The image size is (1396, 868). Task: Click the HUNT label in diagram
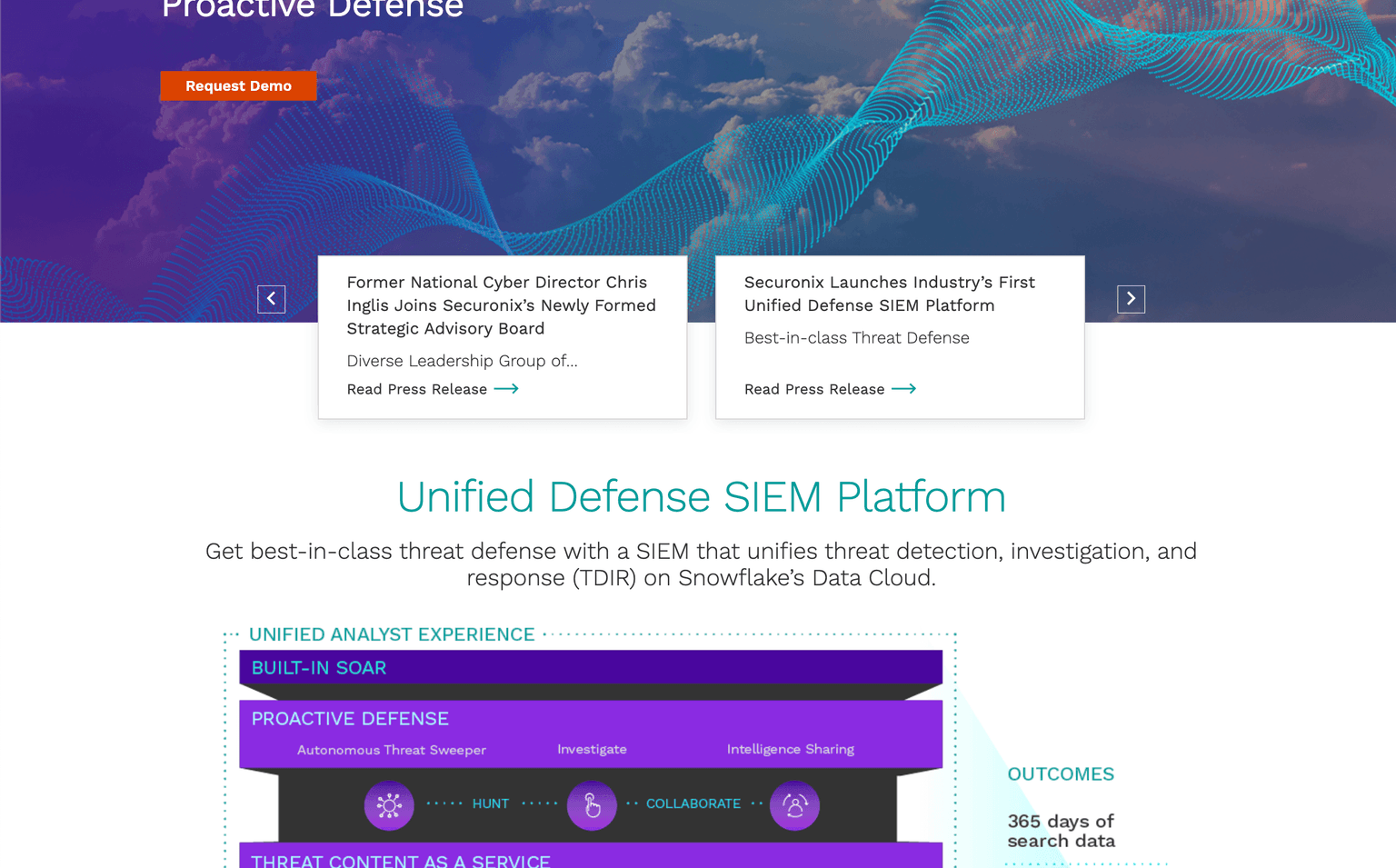pos(491,803)
